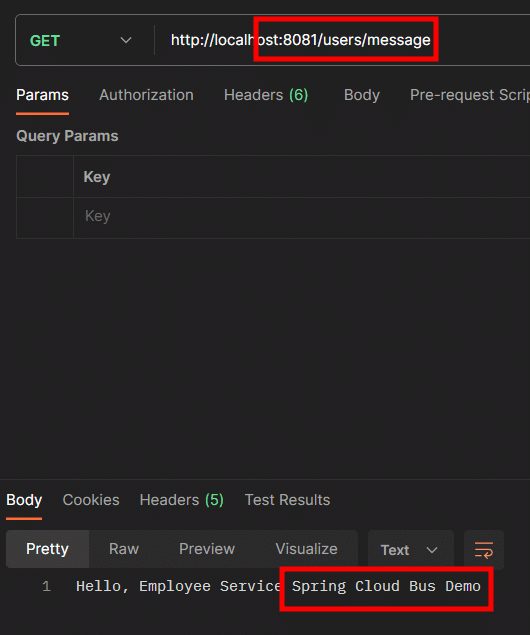This screenshot has height=635, width=530.
Task: Select the response Body tab
Action: click(x=24, y=500)
